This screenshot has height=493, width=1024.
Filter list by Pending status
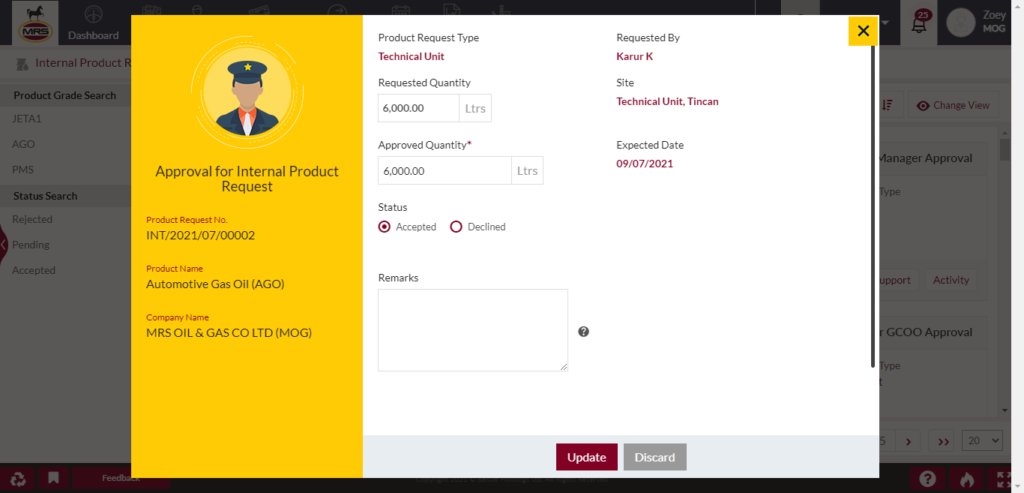[31, 245]
